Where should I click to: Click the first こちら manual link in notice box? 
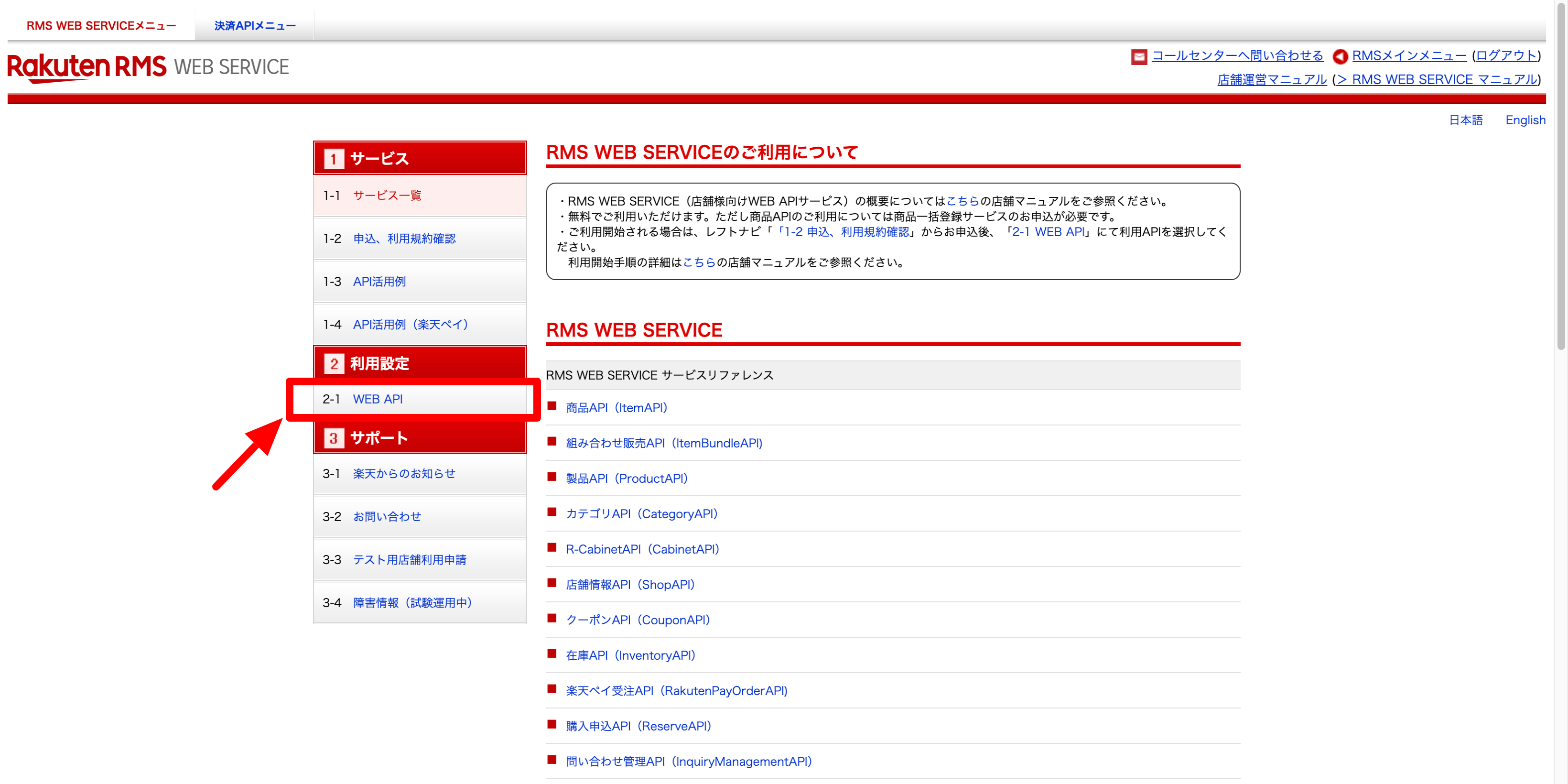962,201
